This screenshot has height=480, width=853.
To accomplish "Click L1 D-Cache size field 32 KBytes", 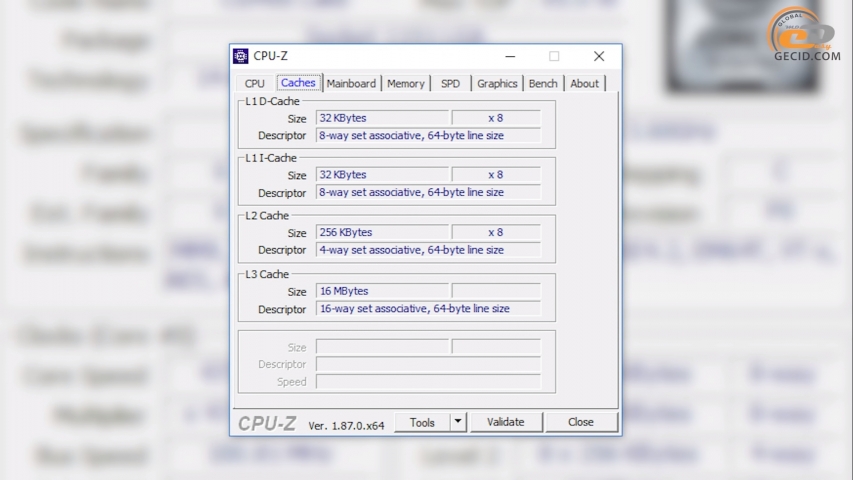I will (x=382, y=118).
